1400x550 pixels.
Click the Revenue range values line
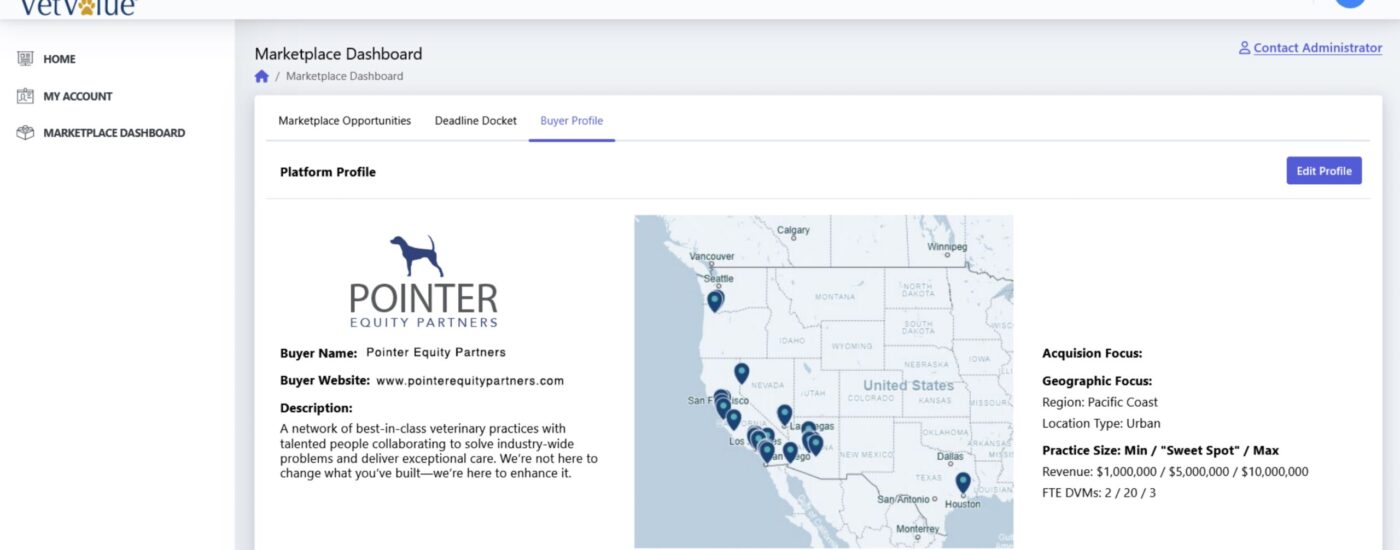pos(1175,472)
